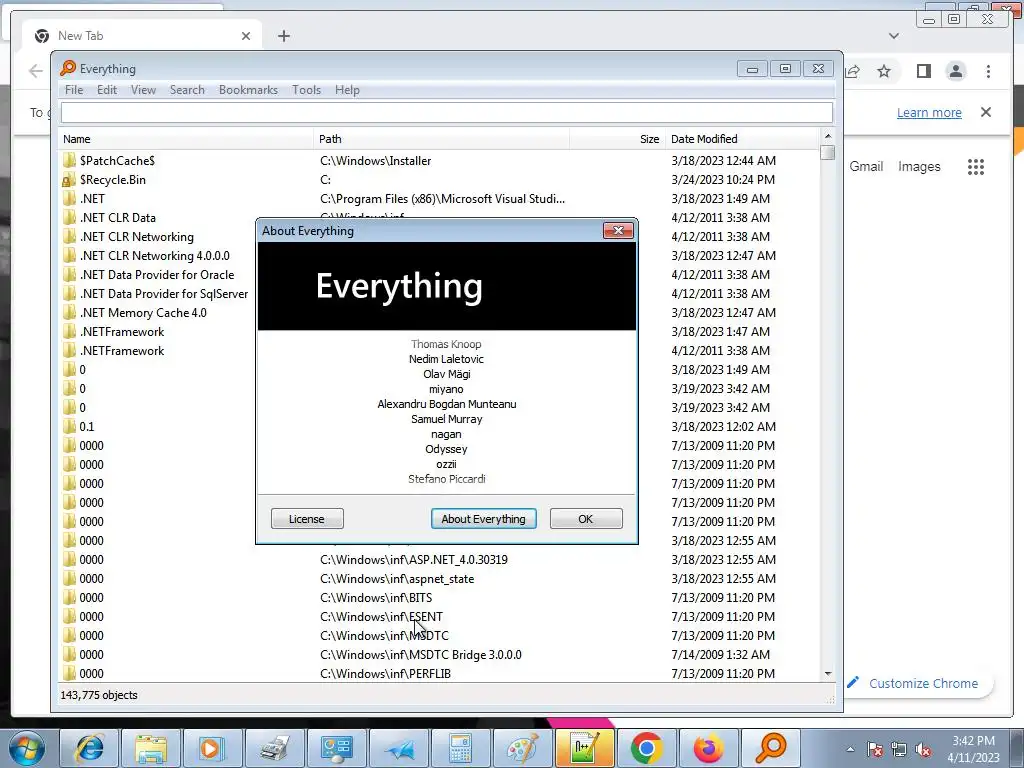
Task: Open the View menu in Everything
Action: (143, 90)
